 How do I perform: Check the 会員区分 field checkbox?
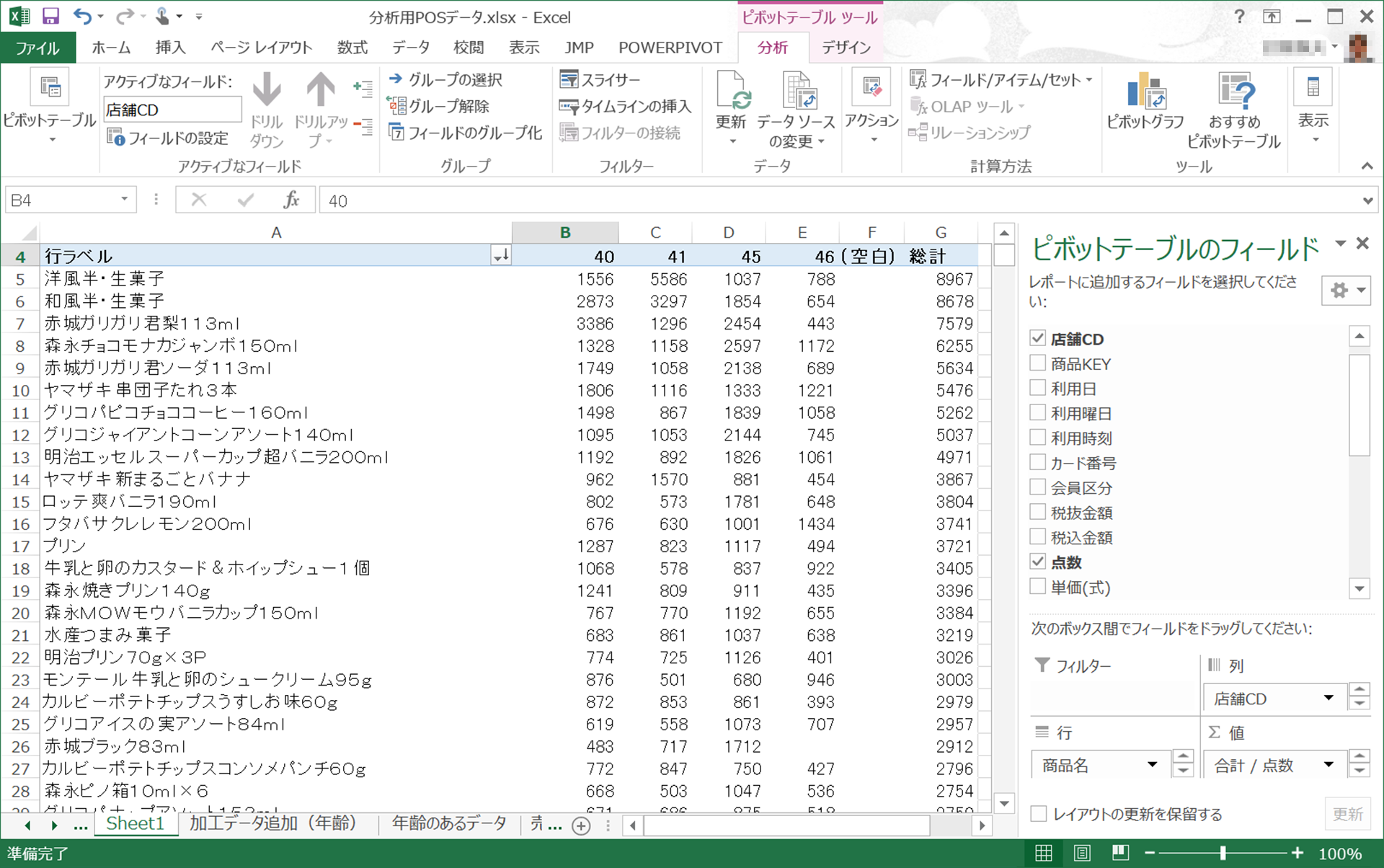pos(1037,487)
